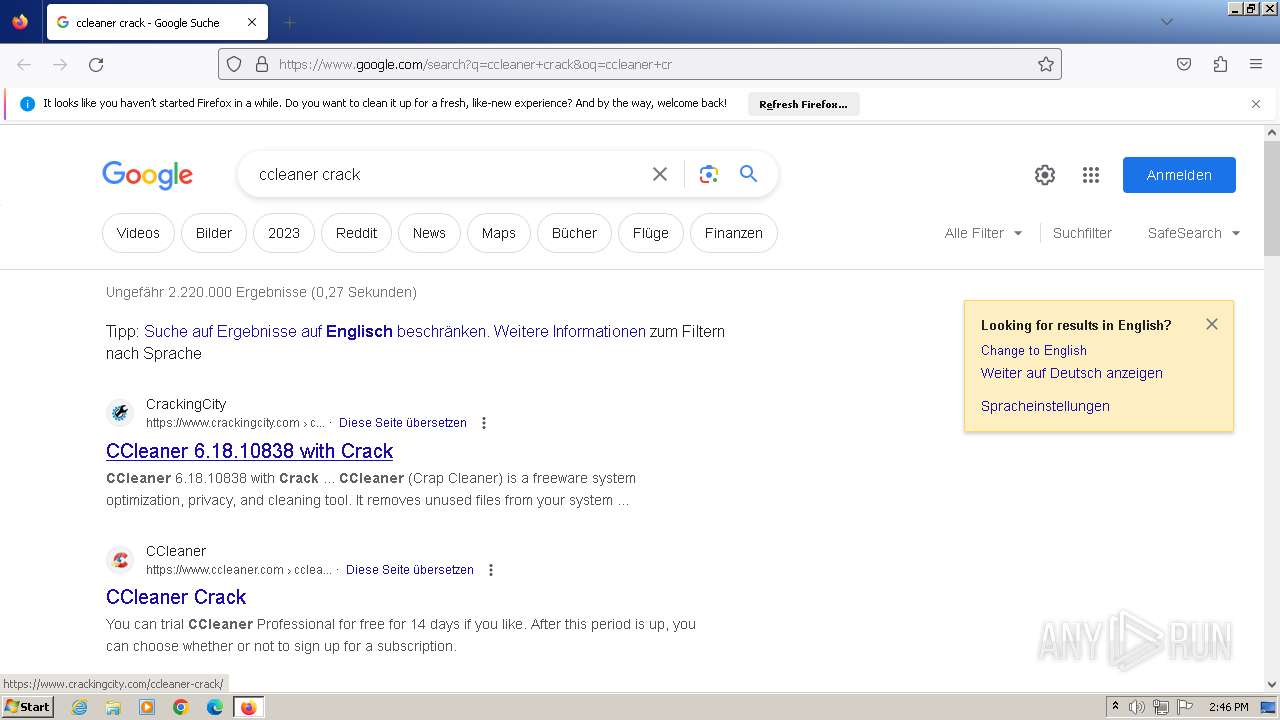Open the Google apps grid
The image size is (1280, 720).
[x=1091, y=175]
